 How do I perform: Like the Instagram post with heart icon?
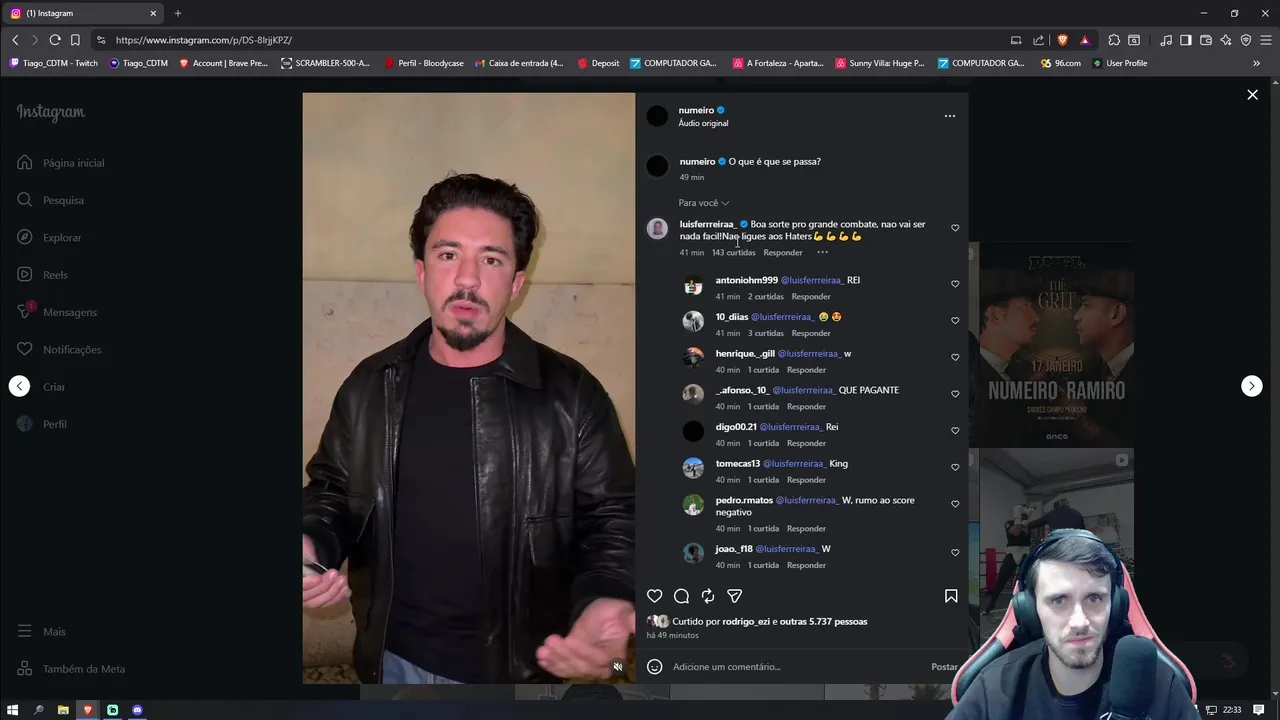[654, 596]
